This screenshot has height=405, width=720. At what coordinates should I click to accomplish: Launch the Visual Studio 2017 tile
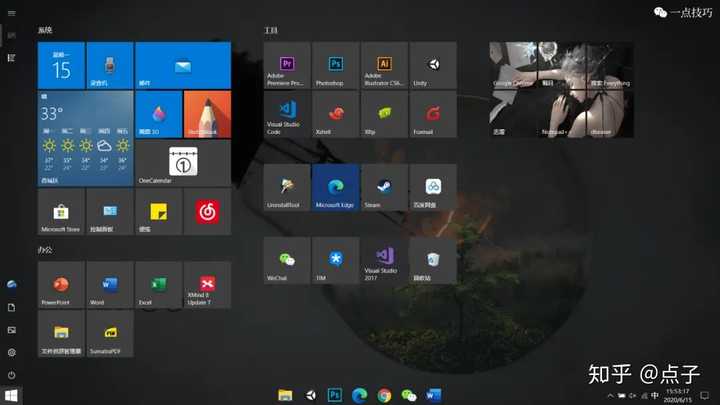[x=384, y=260]
